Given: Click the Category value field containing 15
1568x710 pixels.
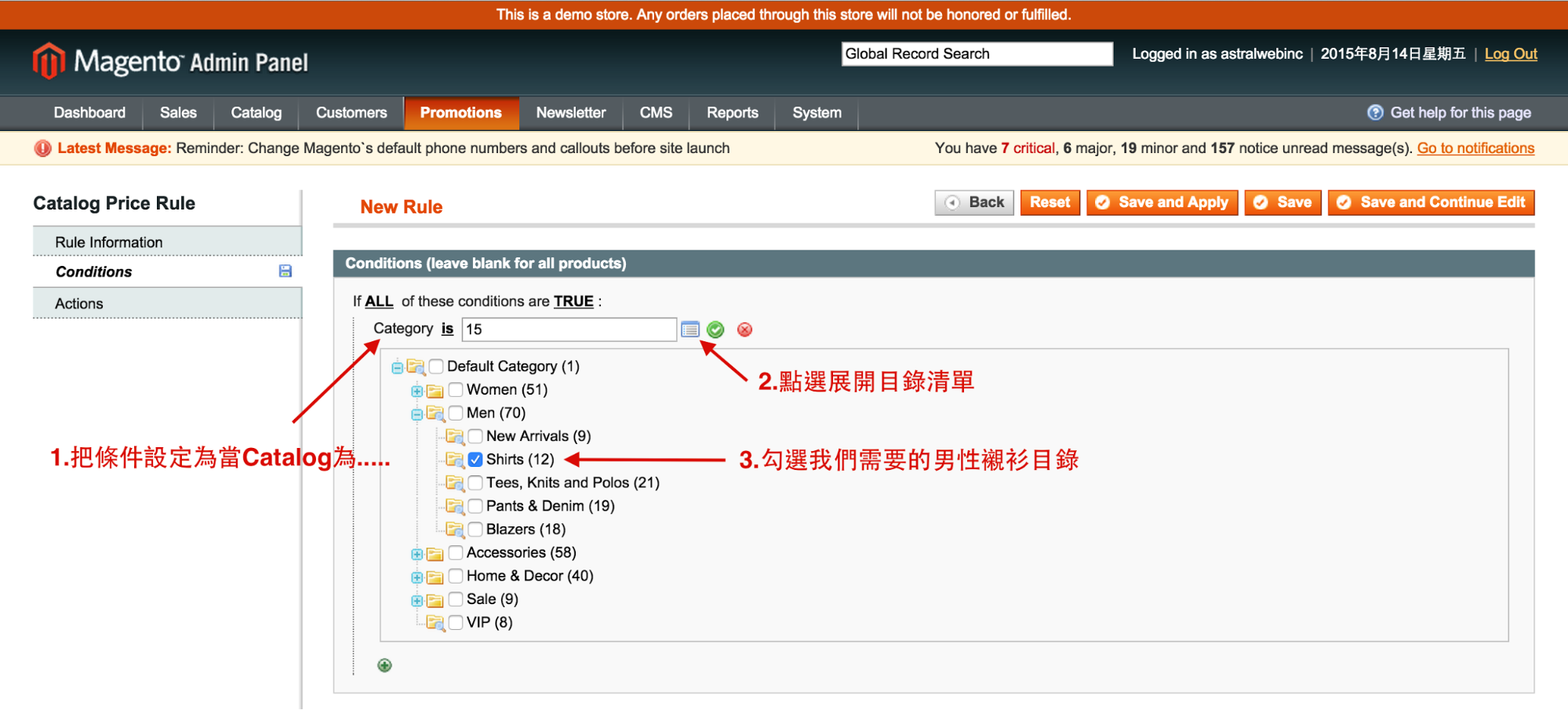Looking at the screenshot, I should (569, 330).
